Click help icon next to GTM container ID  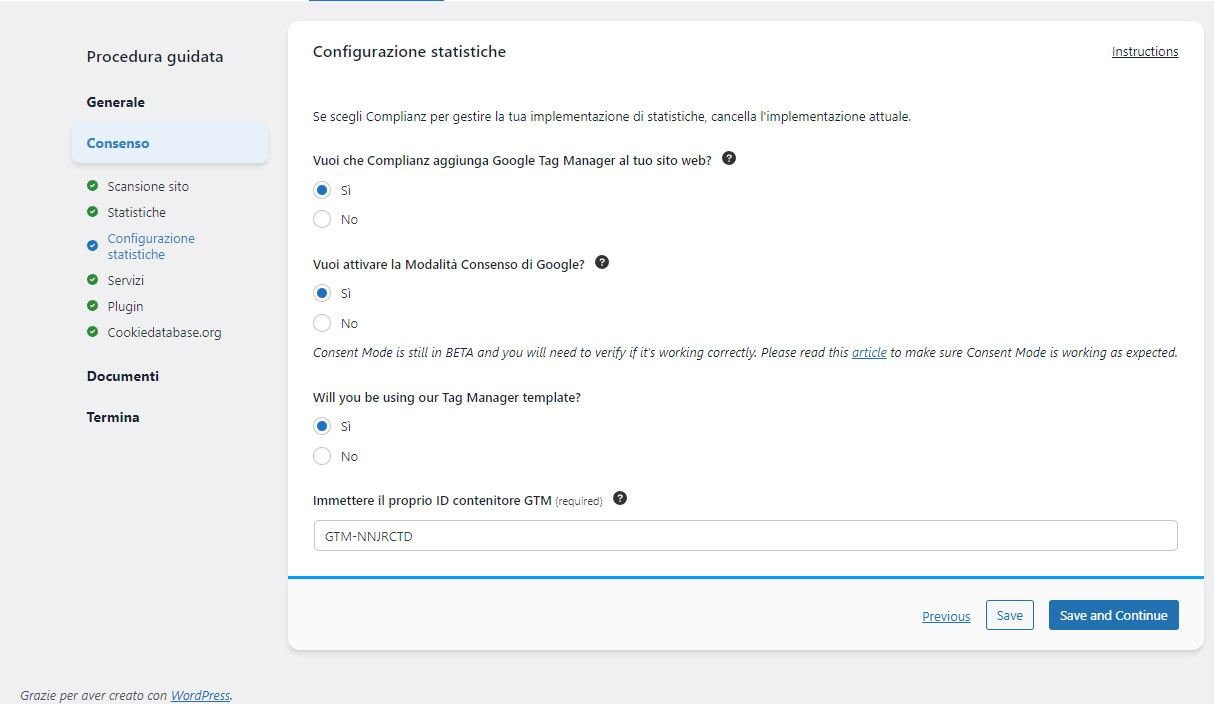[x=620, y=499]
